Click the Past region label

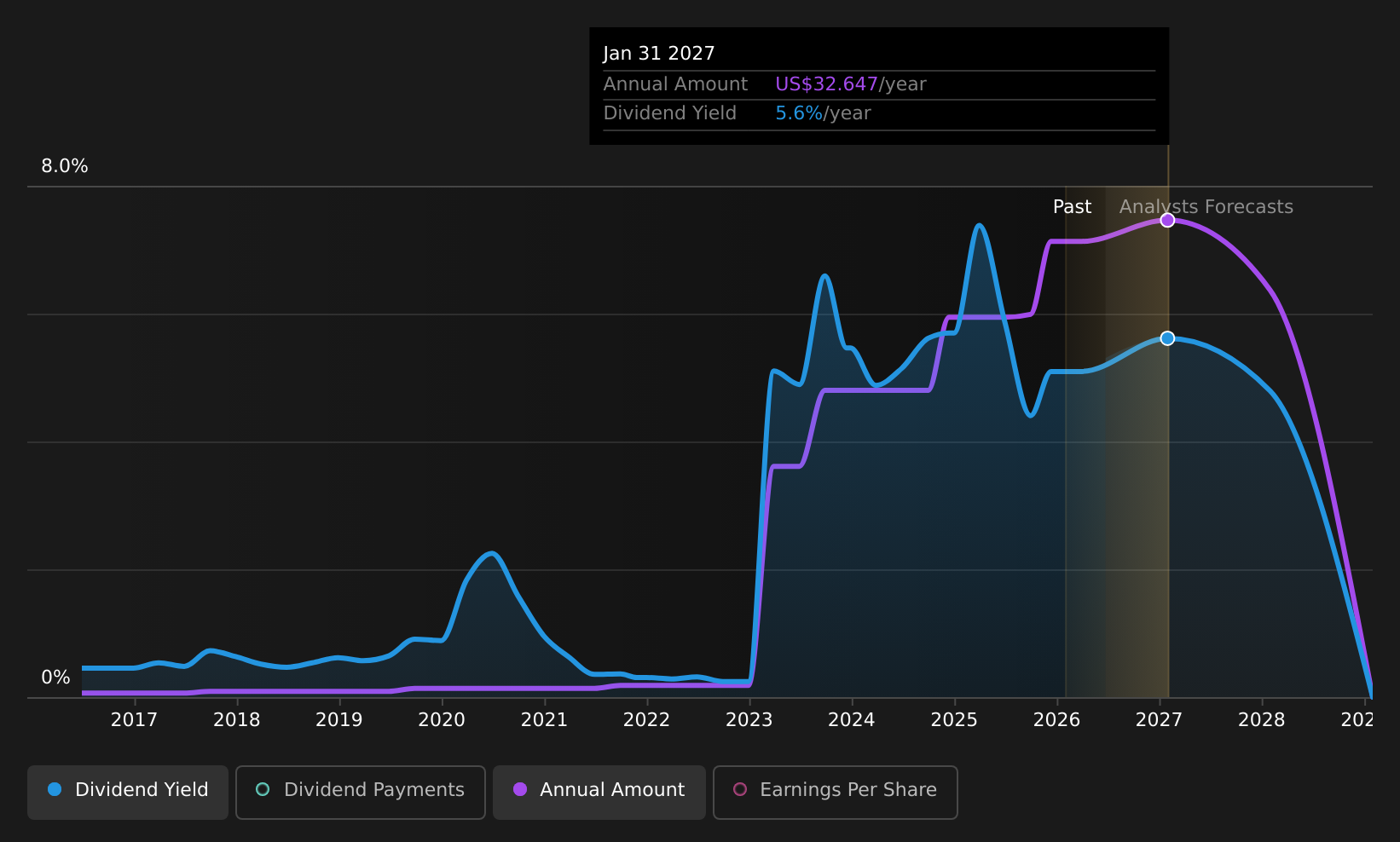click(1072, 207)
